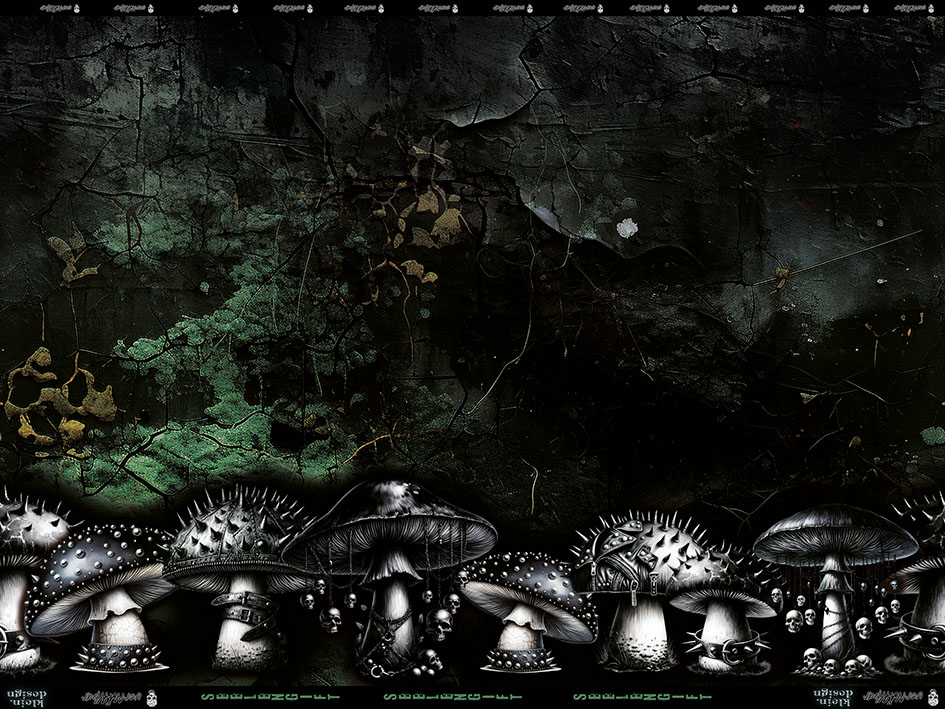The width and height of the screenshot is (945, 709).
Task: Click the large central mushroom cap
Action: (x=395, y=520)
